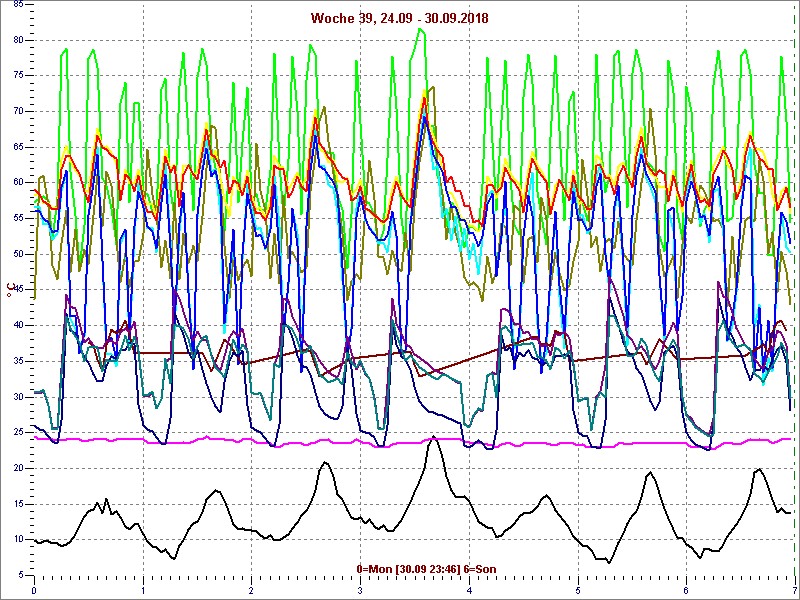The width and height of the screenshot is (800, 600).
Task: Click the y-axis tick label 50
Action: point(18,254)
